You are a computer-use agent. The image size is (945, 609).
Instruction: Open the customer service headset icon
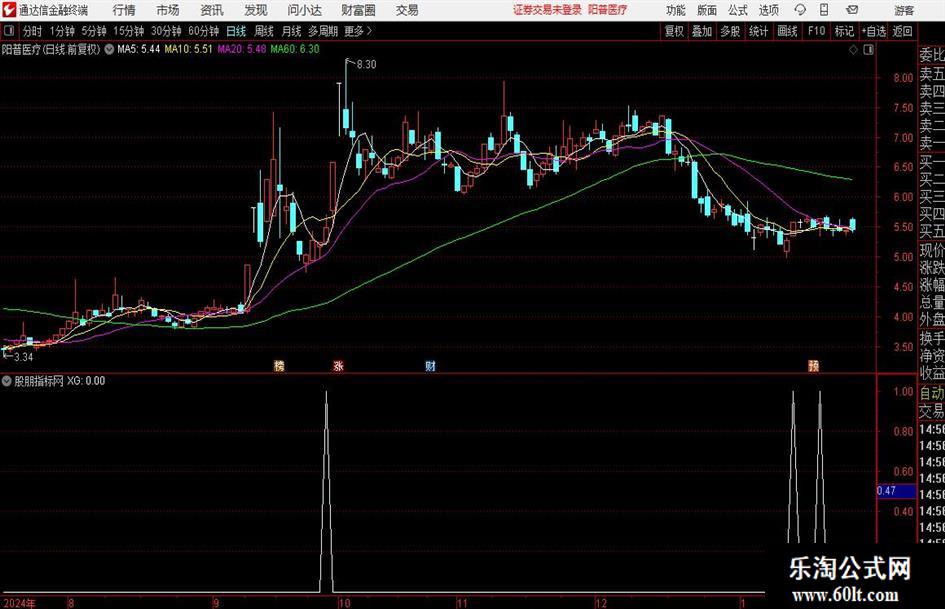(x=800, y=10)
